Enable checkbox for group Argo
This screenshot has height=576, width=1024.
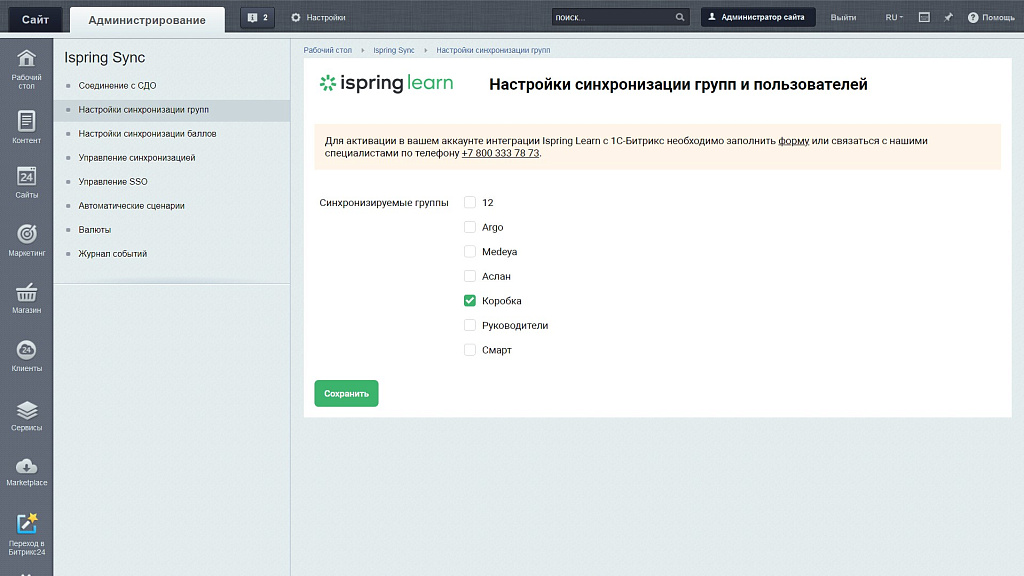(470, 227)
